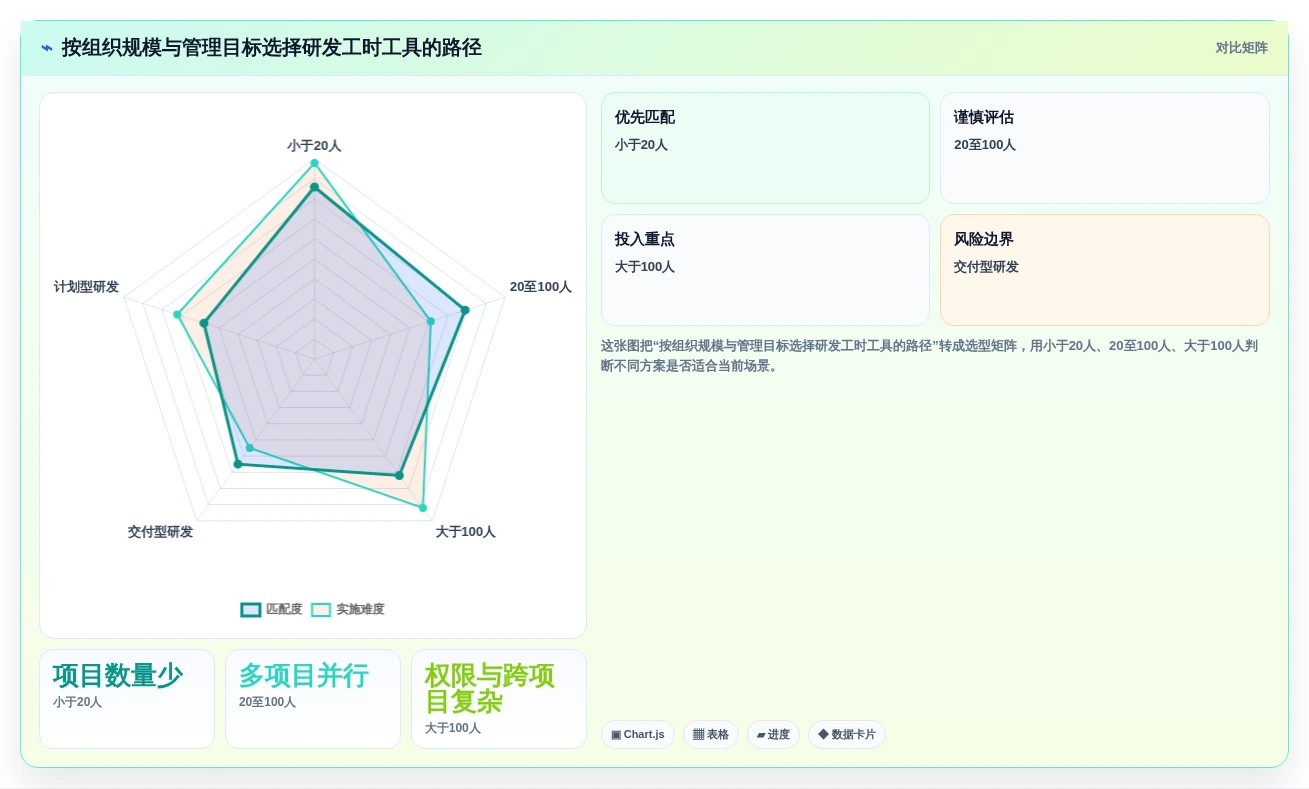The width and height of the screenshot is (1309, 789).
Task: Click radar axis label 计划型研发
Action: coord(86,287)
